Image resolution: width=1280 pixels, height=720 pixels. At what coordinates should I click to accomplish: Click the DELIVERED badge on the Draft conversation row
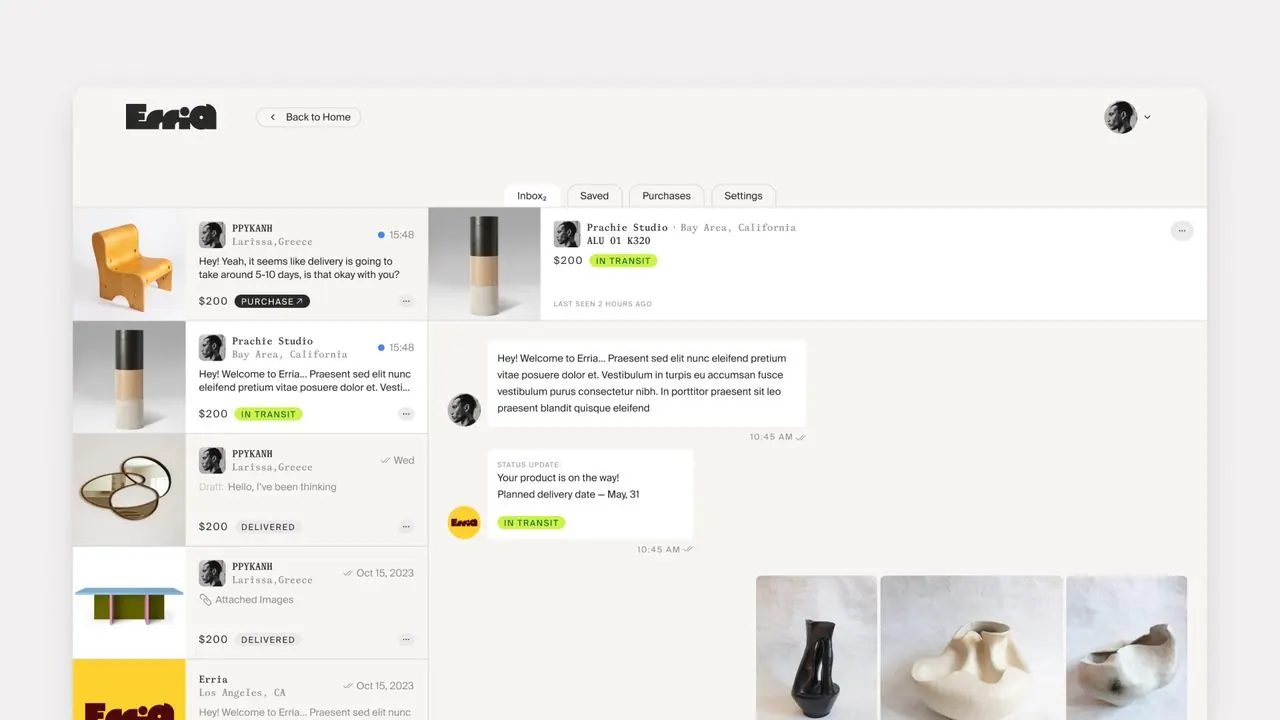(268, 527)
